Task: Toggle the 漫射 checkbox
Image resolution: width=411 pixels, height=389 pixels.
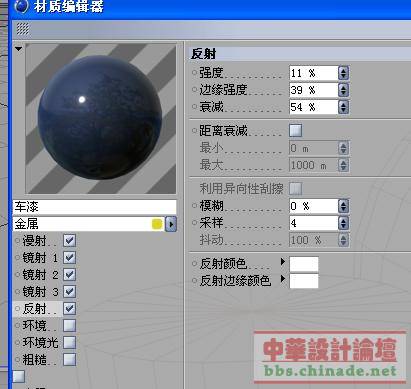Action: (69, 241)
